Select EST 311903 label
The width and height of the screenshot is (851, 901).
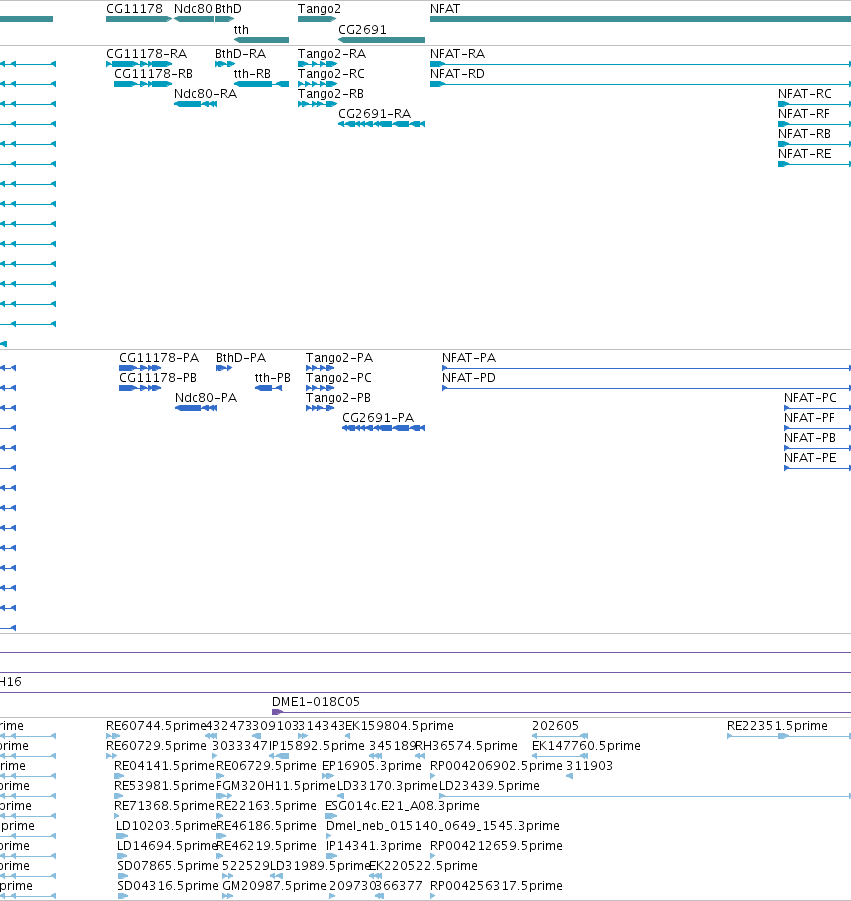click(590, 767)
